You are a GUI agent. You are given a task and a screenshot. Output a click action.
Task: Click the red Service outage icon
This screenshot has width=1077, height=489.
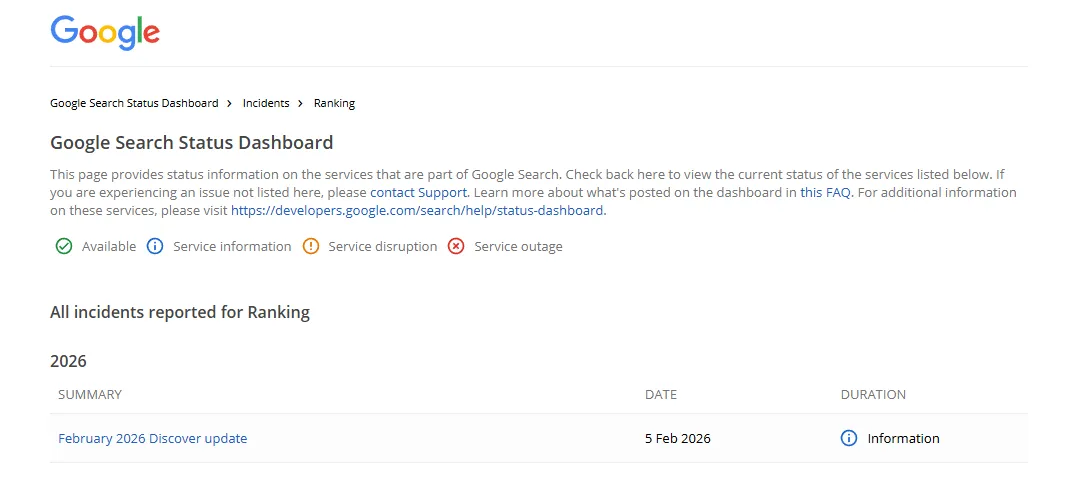pyautogui.click(x=456, y=246)
